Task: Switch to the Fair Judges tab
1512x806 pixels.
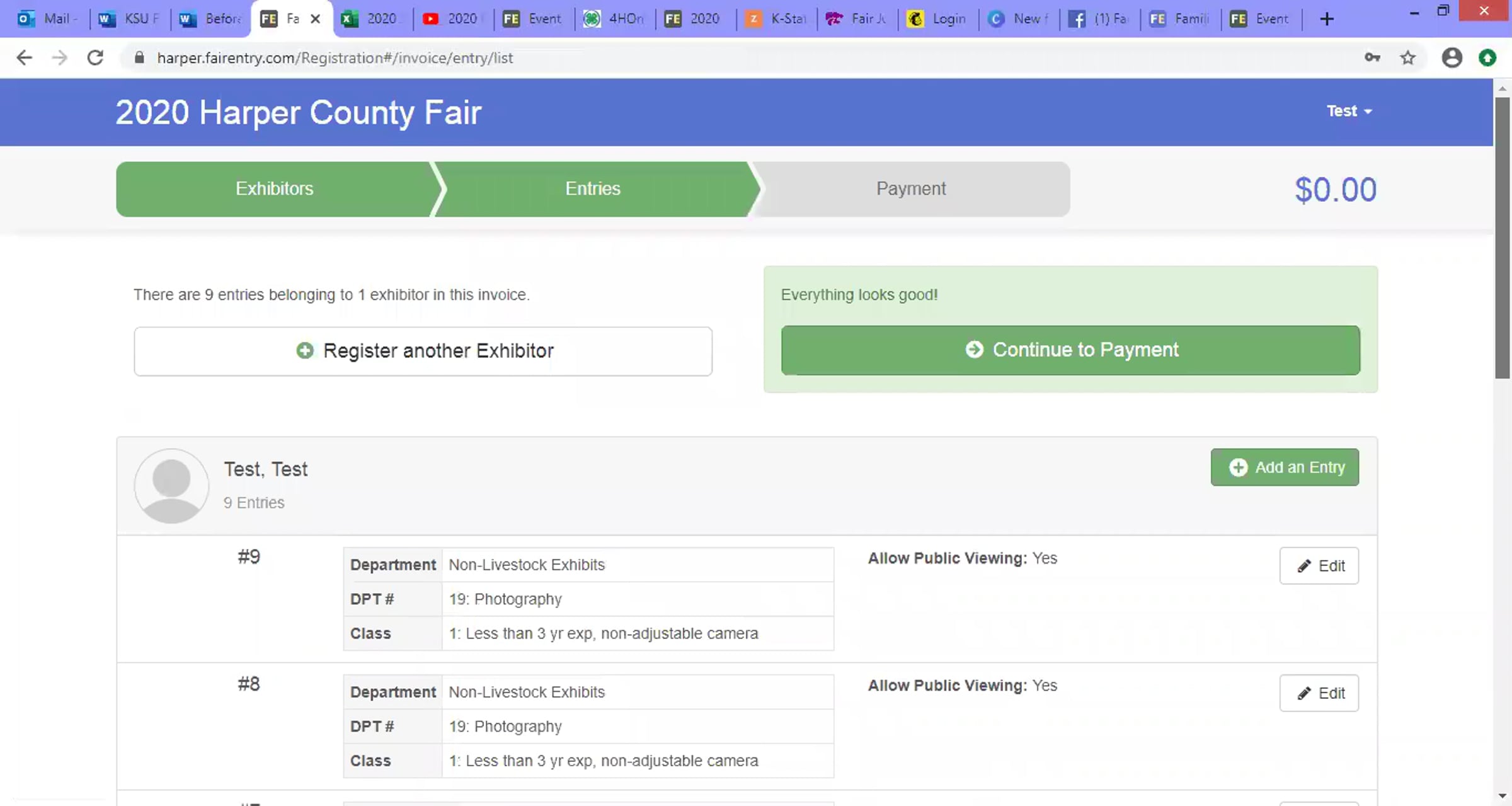Action: tap(857, 19)
